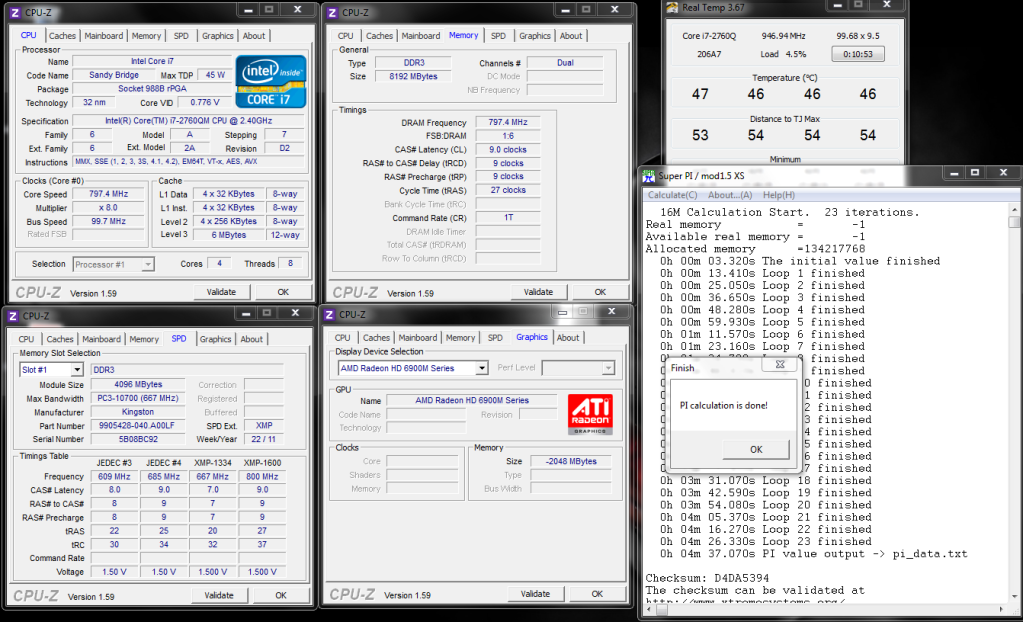
Task: Click the processor Name field showing Intel Core i7
Action: [x=152, y=61]
